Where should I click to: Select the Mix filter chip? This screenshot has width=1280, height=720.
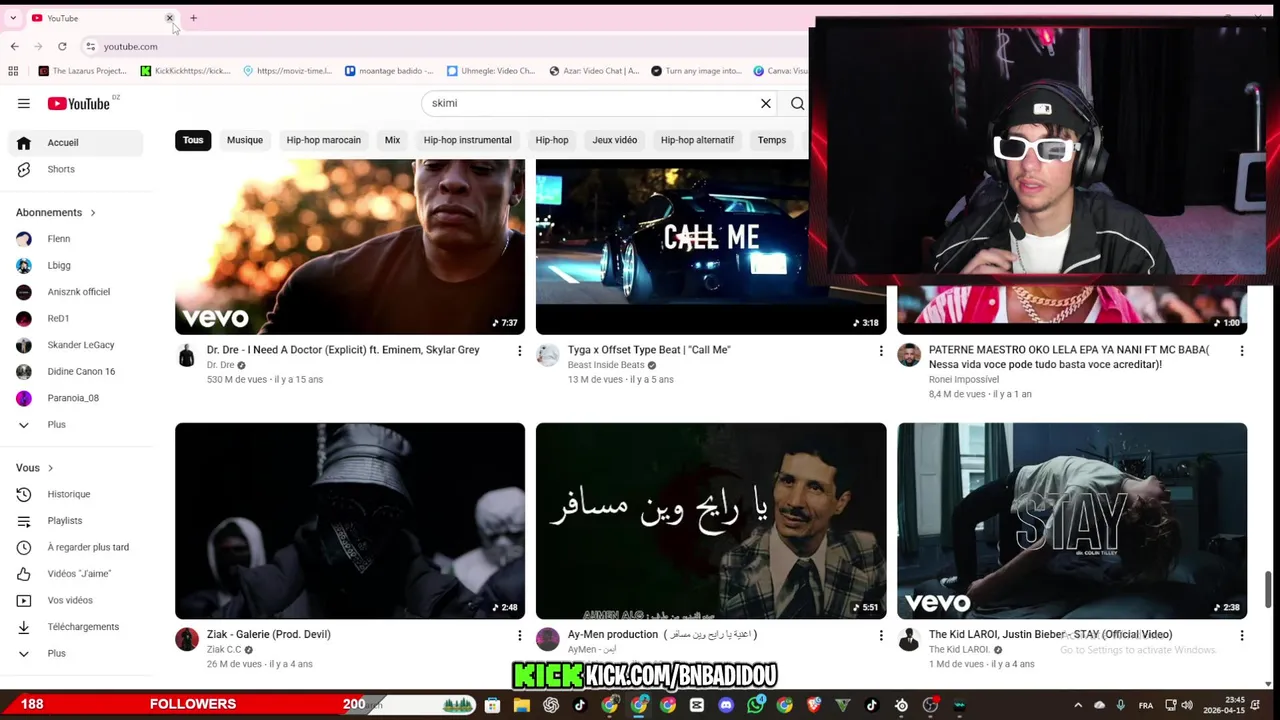click(392, 140)
